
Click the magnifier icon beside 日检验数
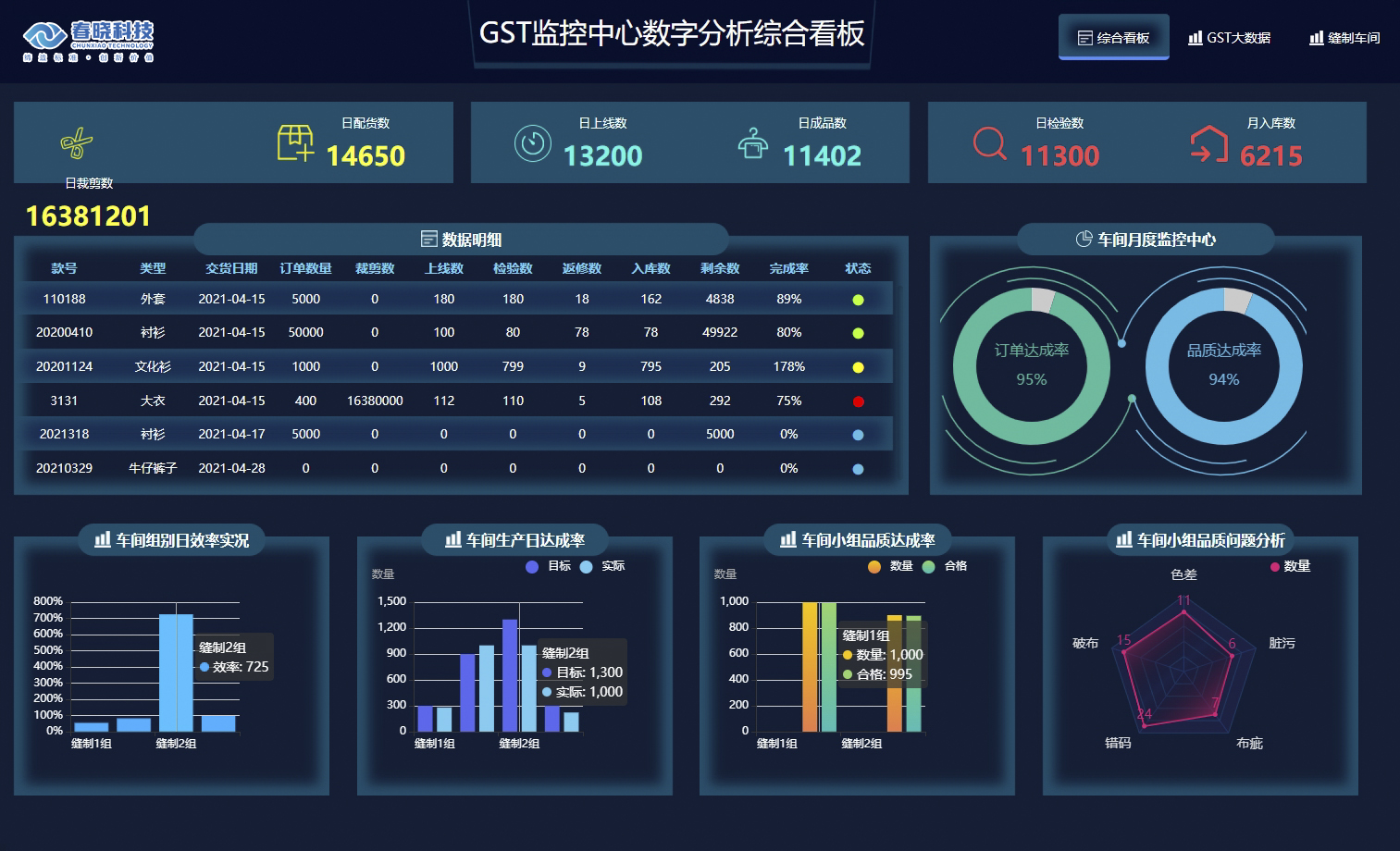[989, 143]
